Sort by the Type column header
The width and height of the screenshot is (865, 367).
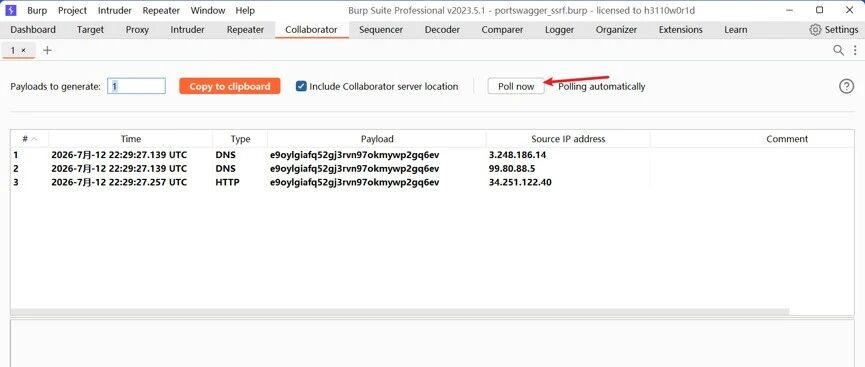point(240,139)
